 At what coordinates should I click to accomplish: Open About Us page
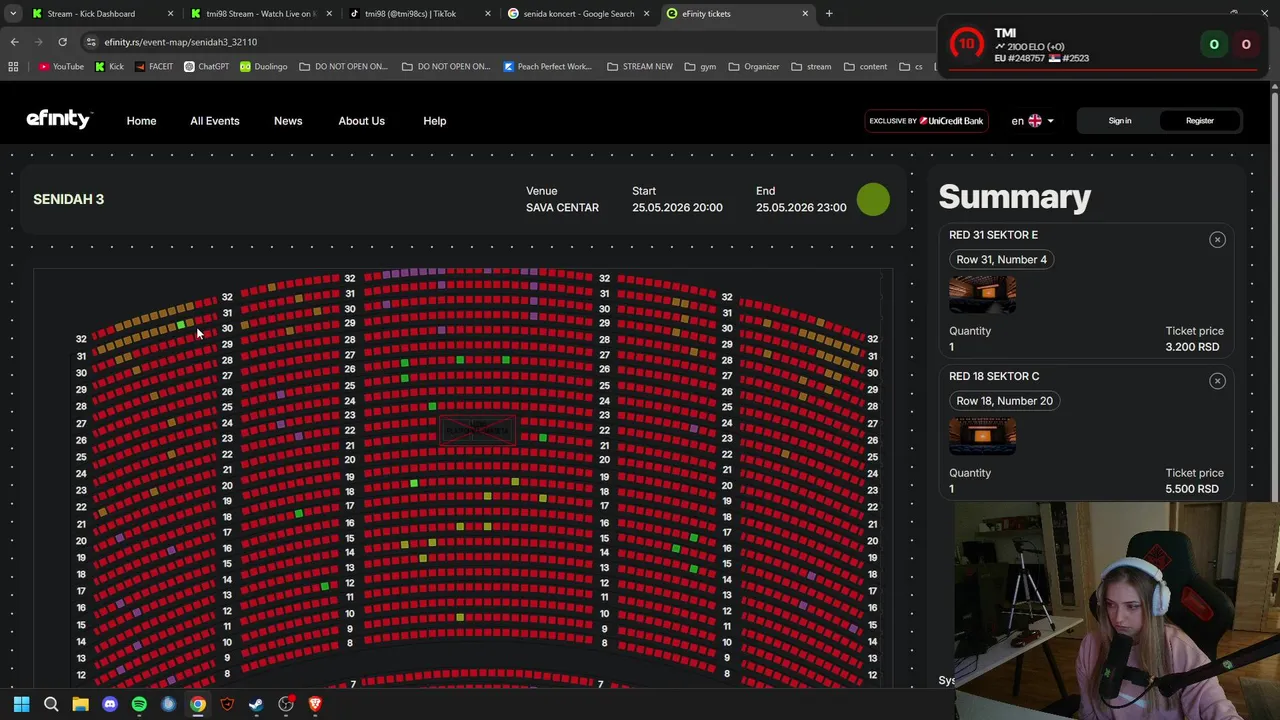(x=361, y=121)
